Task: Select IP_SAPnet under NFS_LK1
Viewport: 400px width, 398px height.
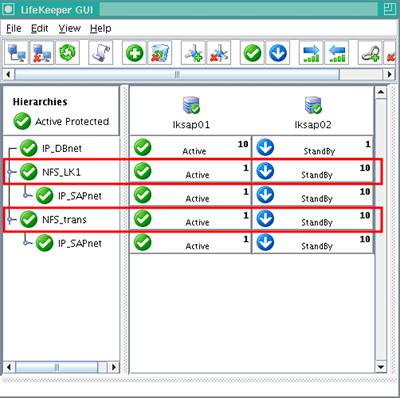Action: (x=80, y=196)
